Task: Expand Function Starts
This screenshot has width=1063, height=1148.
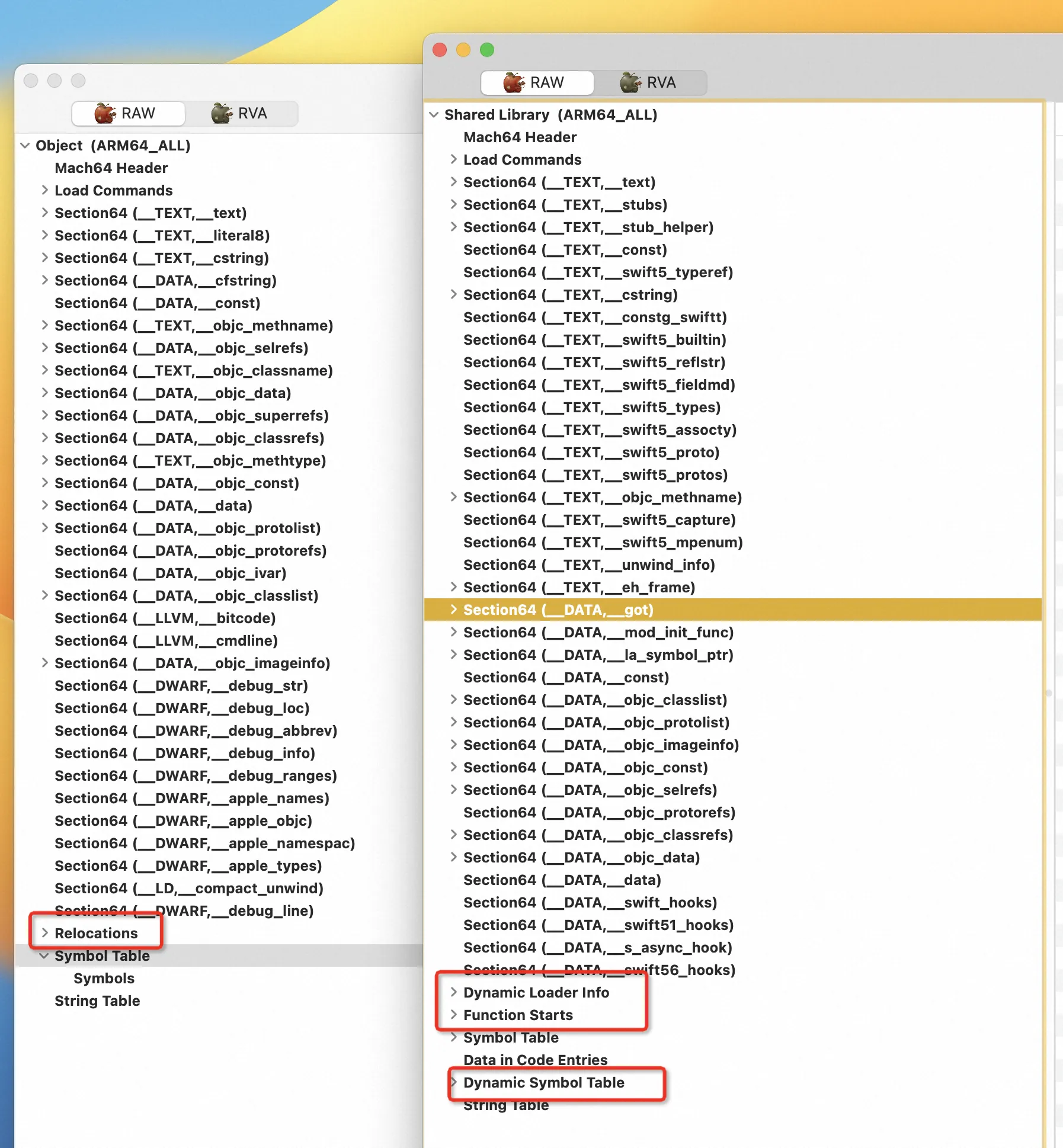Action: pyautogui.click(x=453, y=1015)
